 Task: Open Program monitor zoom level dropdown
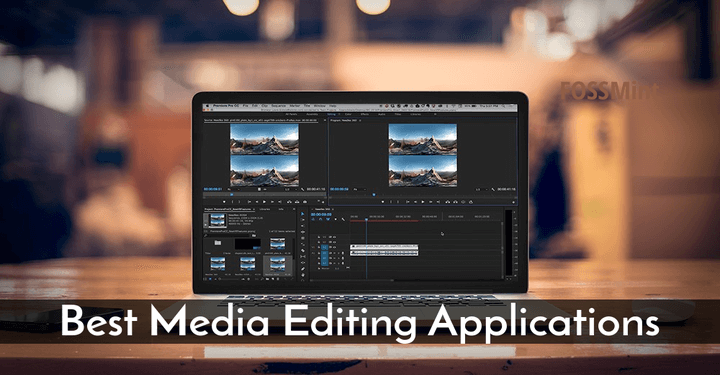pyautogui.click(x=359, y=189)
